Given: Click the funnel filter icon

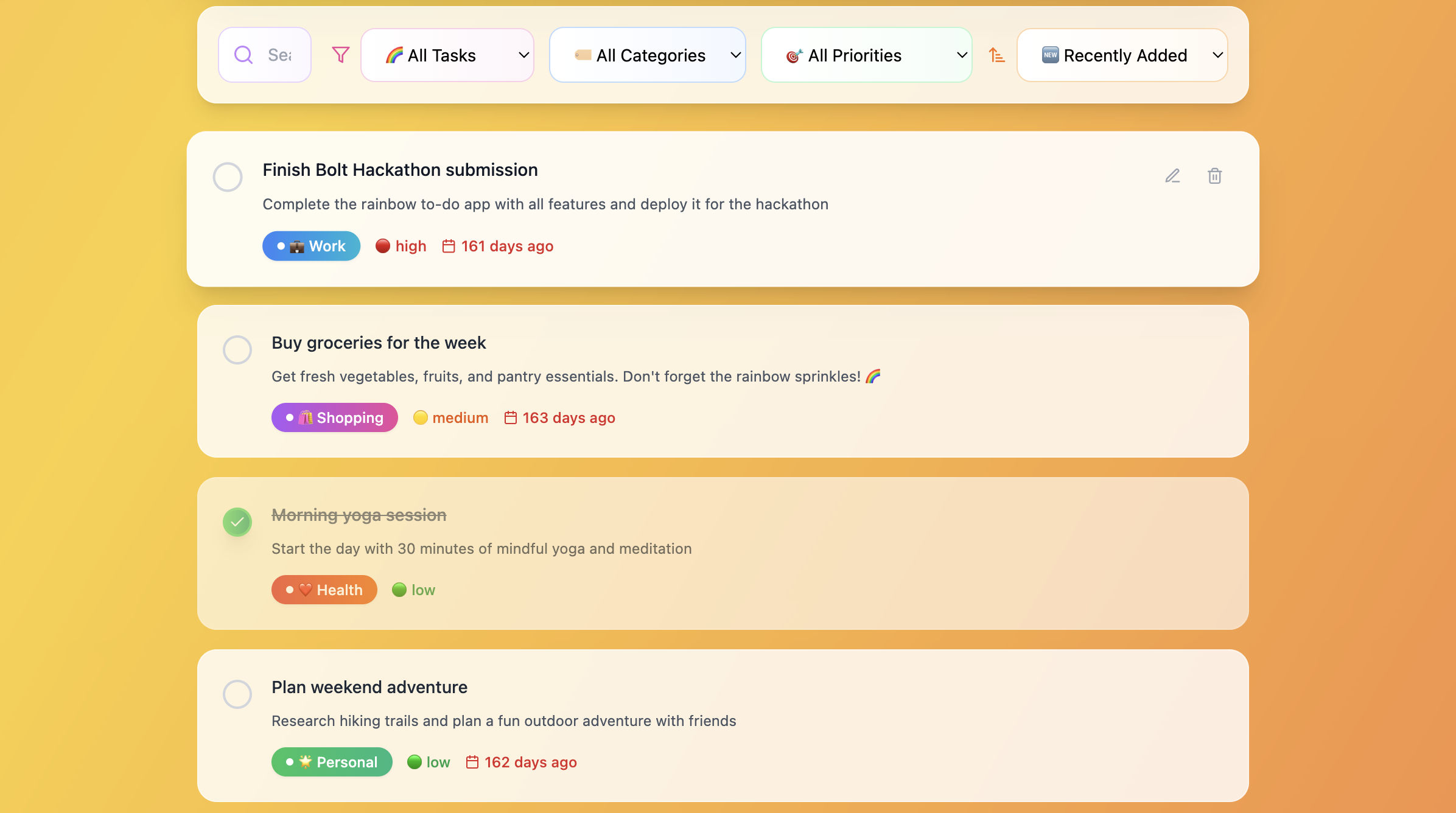Looking at the screenshot, I should 341,55.
